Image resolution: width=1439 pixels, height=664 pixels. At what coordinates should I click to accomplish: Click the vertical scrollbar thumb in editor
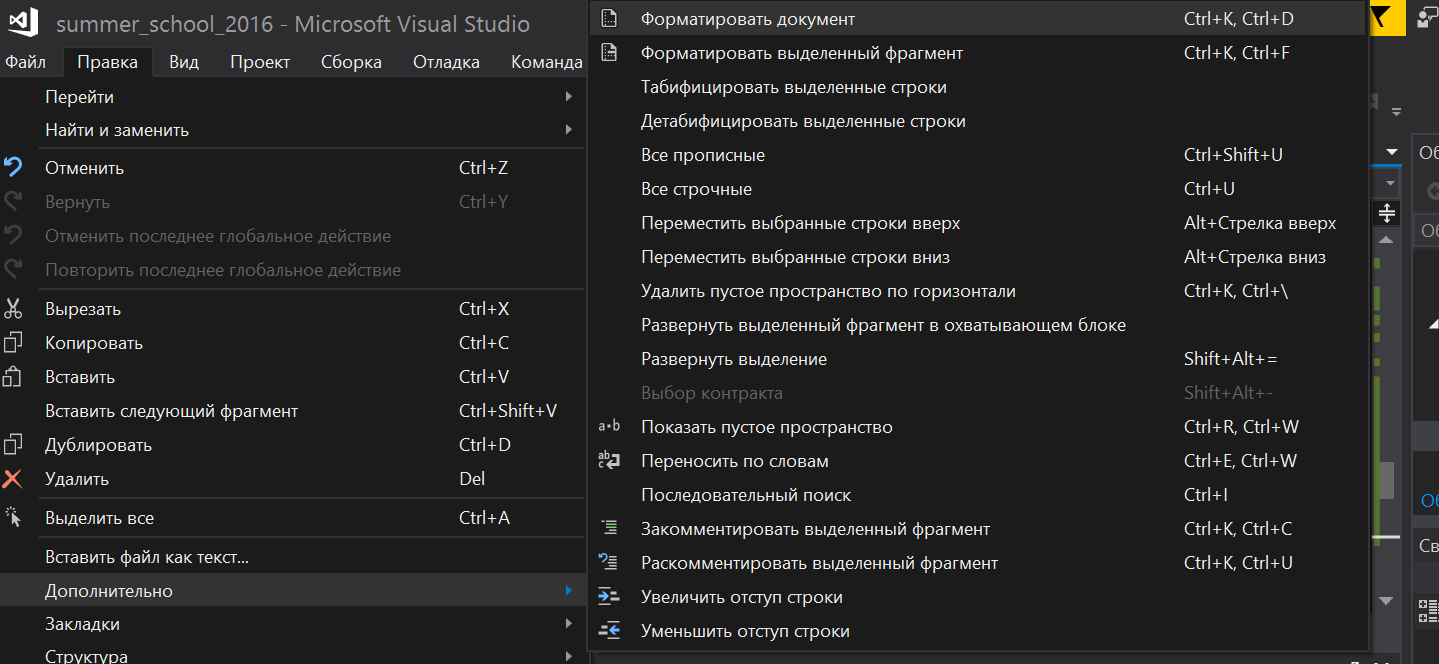click(x=1386, y=480)
